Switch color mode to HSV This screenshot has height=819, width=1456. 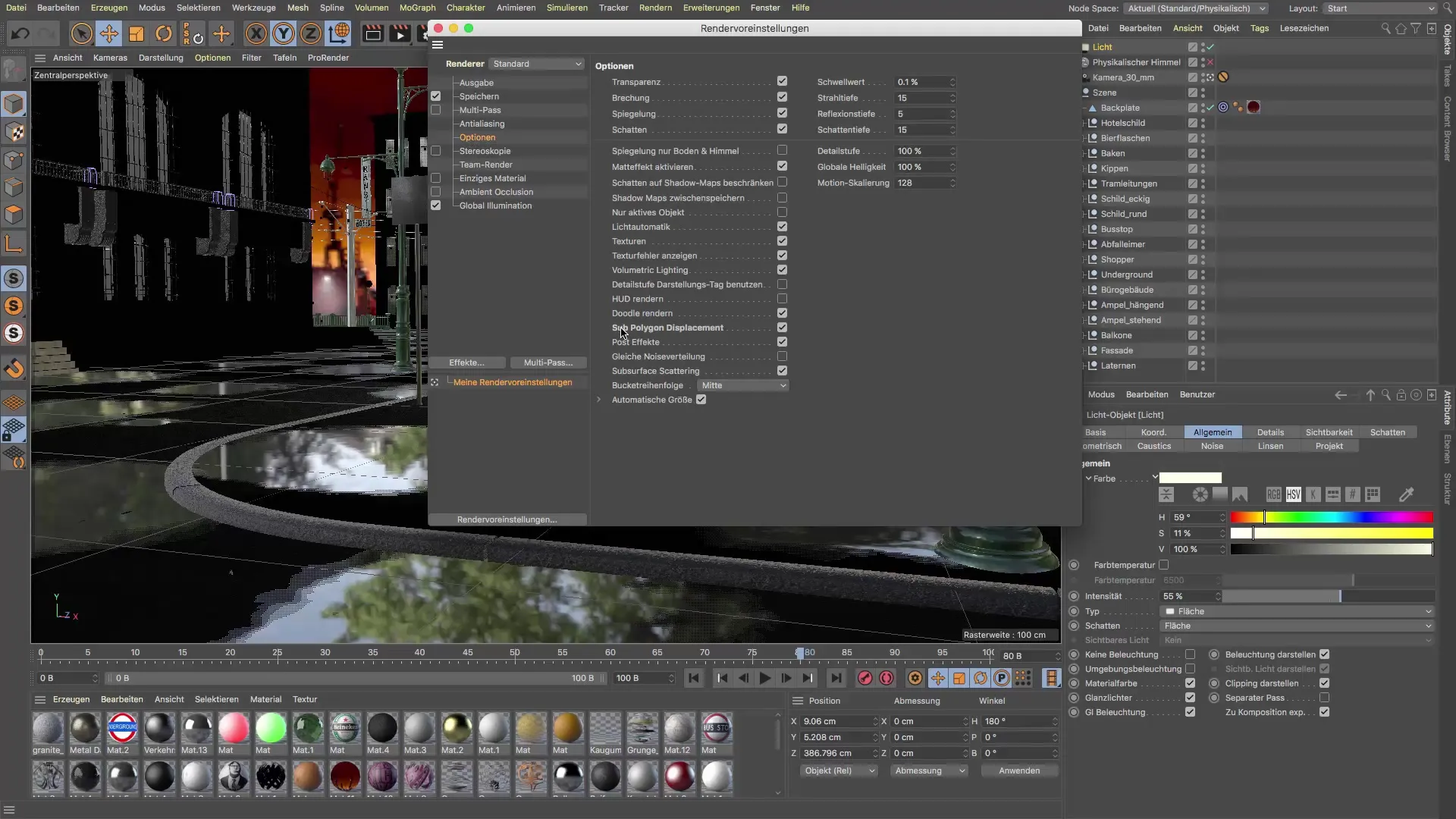coord(1293,494)
